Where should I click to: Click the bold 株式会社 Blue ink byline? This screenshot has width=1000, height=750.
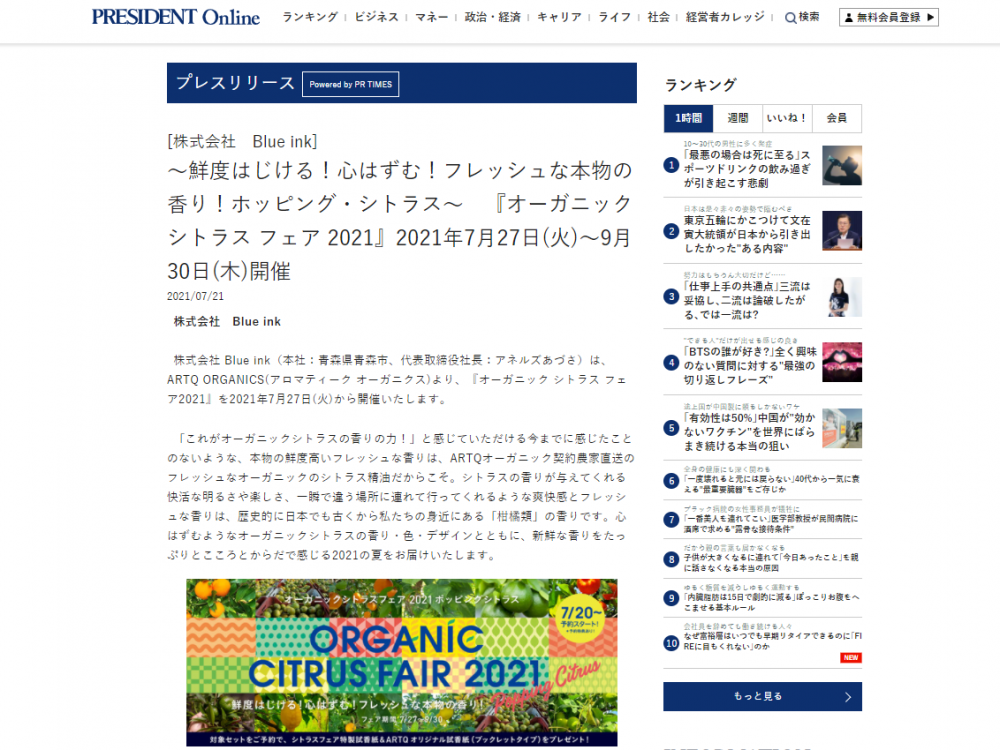click(227, 321)
